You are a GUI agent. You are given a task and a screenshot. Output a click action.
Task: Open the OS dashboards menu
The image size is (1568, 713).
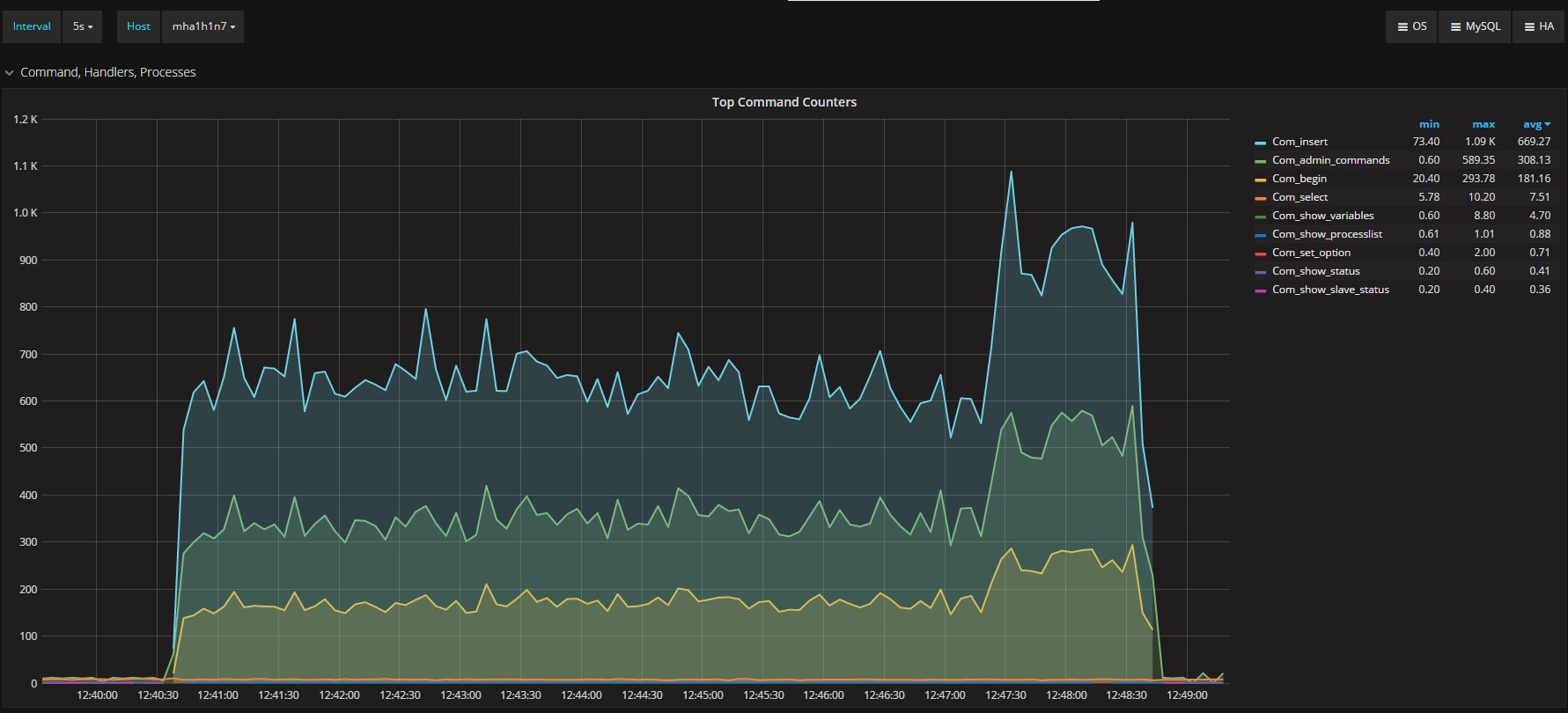pyautogui.click(x=1411, y=26)
